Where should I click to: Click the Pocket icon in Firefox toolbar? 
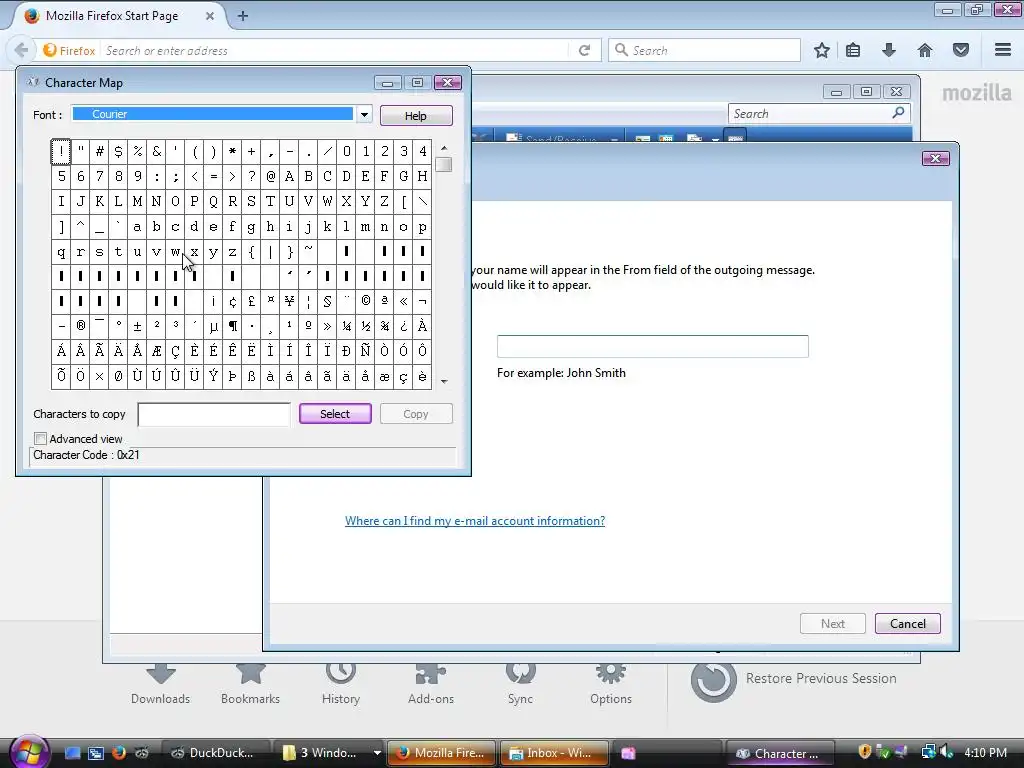[x=961, y=50]
